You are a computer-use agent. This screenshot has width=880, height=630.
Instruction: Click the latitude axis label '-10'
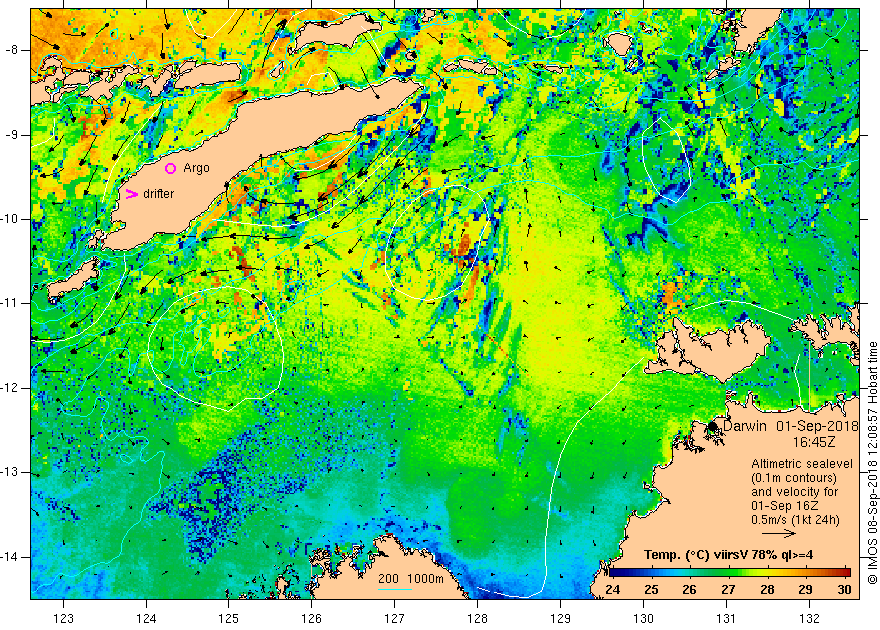click(10, 219)
